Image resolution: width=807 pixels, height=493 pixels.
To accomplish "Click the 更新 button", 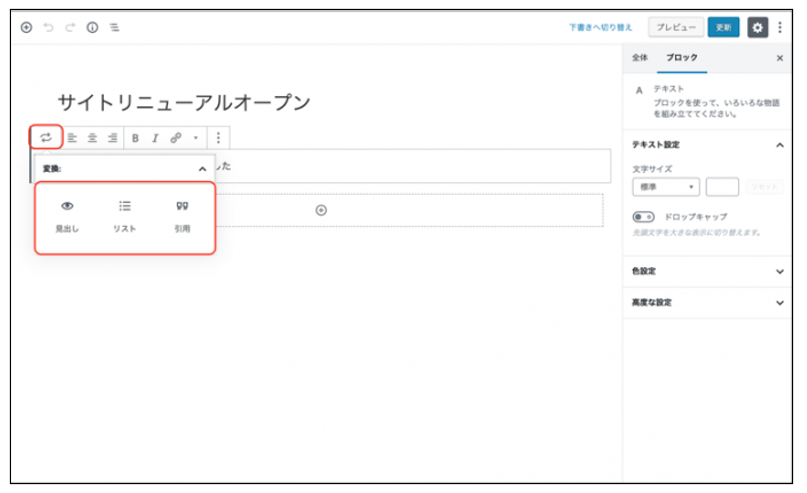I will click(723, 28).
